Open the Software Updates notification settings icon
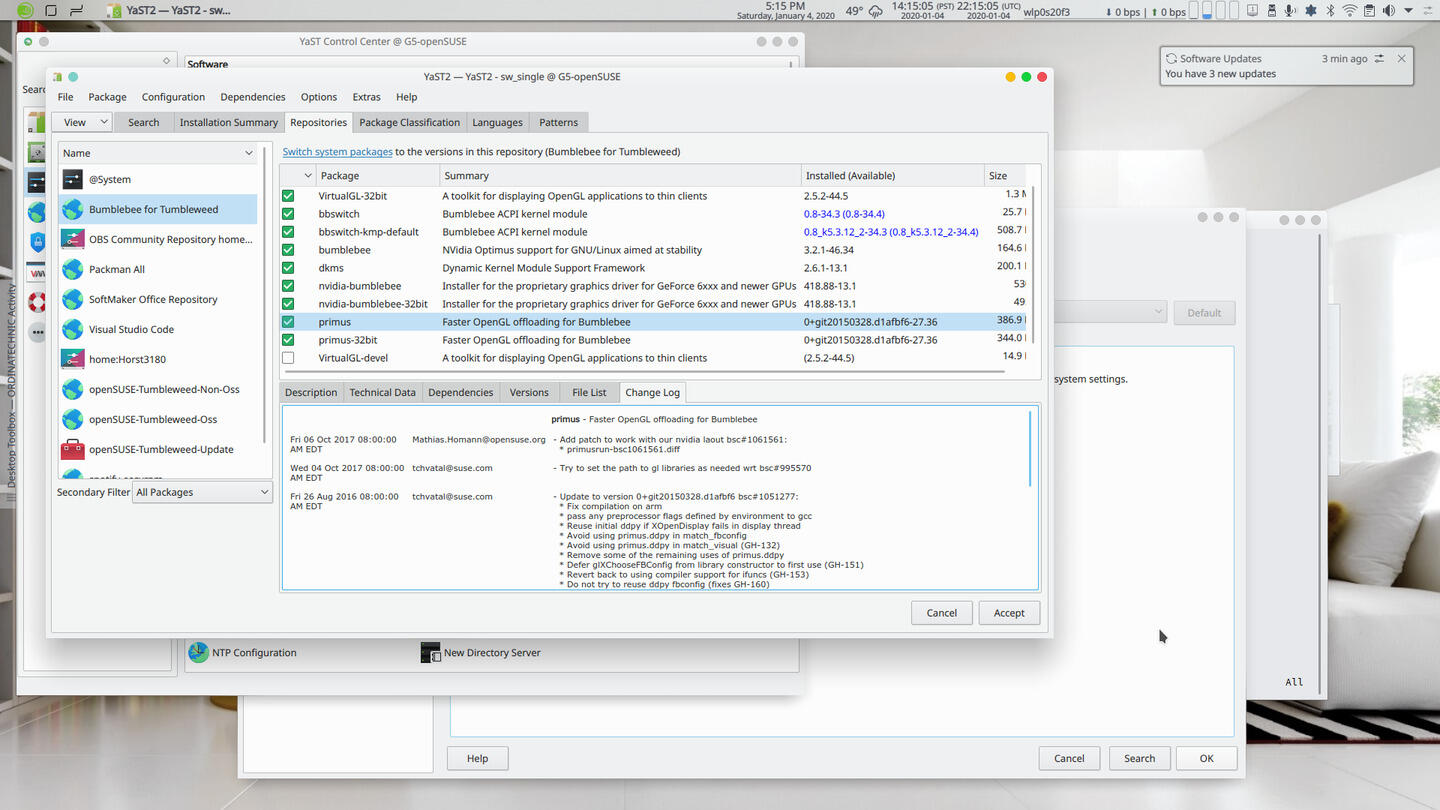The image size is (1440, 810). (1379, 58)
